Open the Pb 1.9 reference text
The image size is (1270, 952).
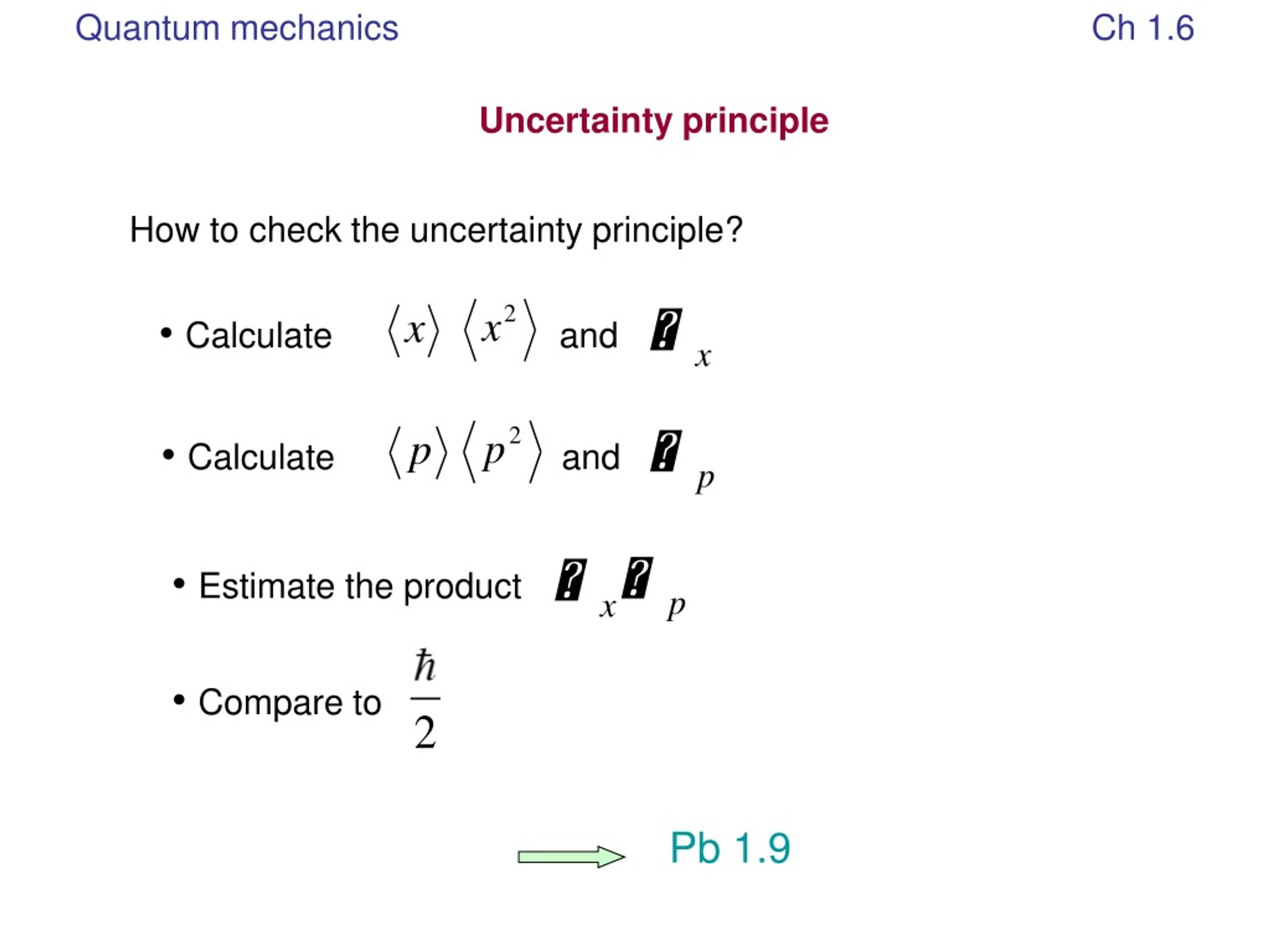click(730, 848)
